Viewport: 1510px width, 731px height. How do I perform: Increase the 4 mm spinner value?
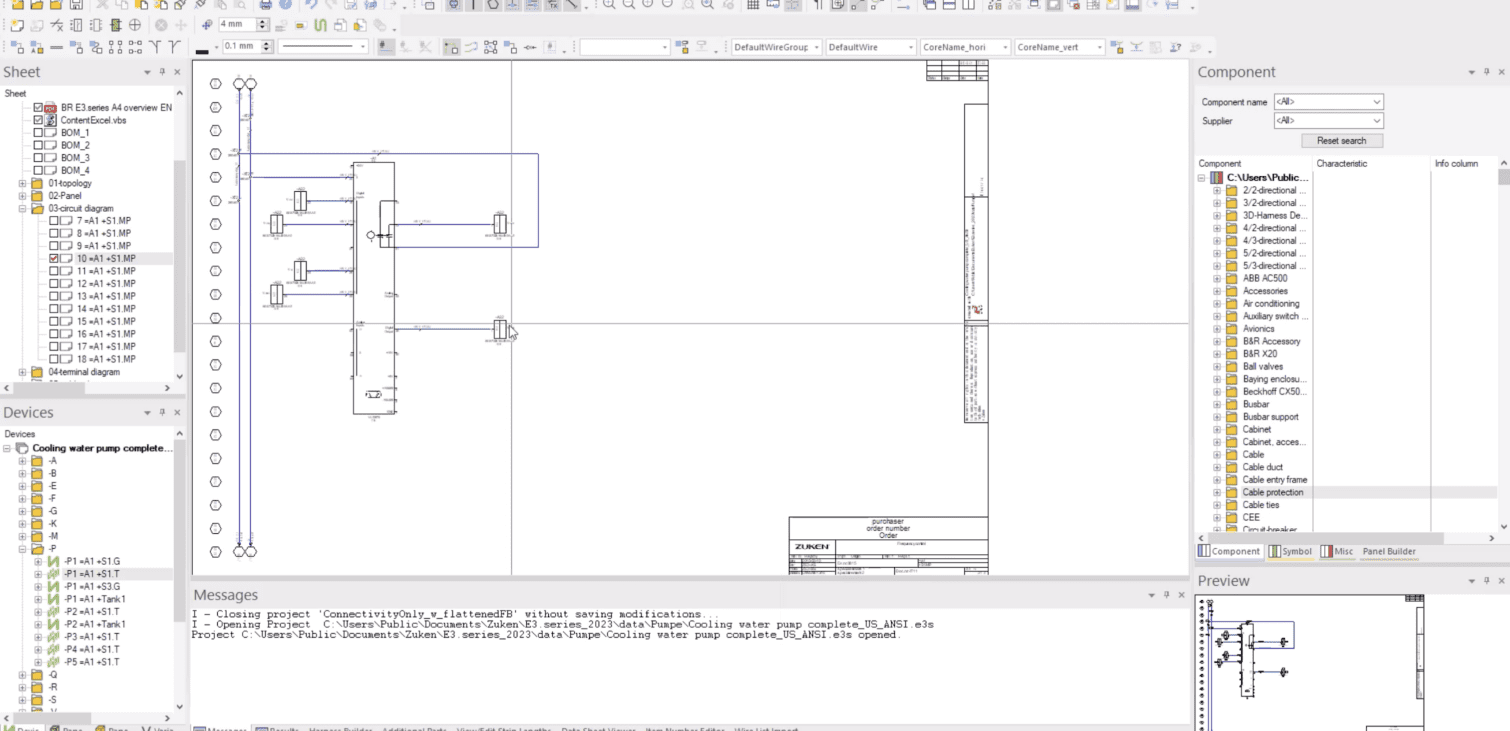point(264,21)
